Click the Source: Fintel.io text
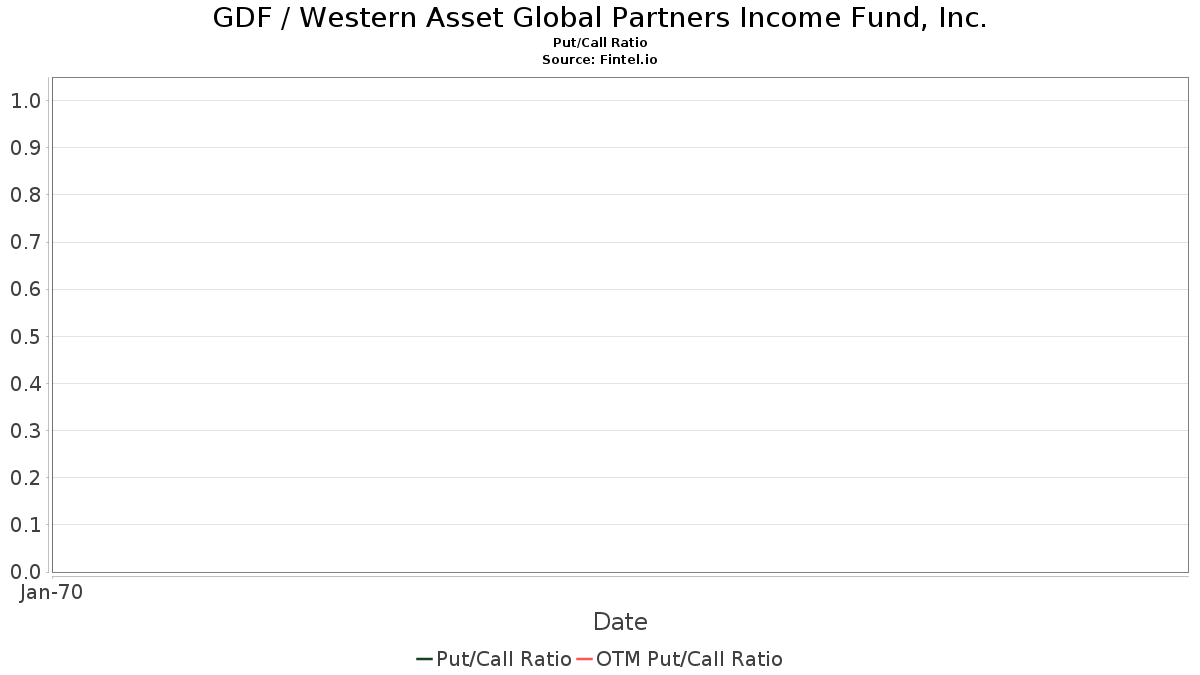Viewport: 1200px width, 675px height. (600, 60)
